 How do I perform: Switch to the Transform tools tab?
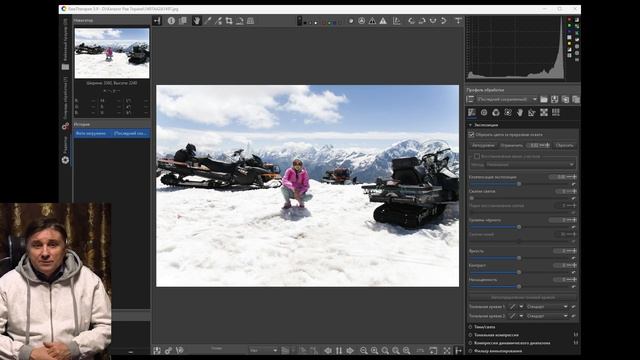point(532,113)
